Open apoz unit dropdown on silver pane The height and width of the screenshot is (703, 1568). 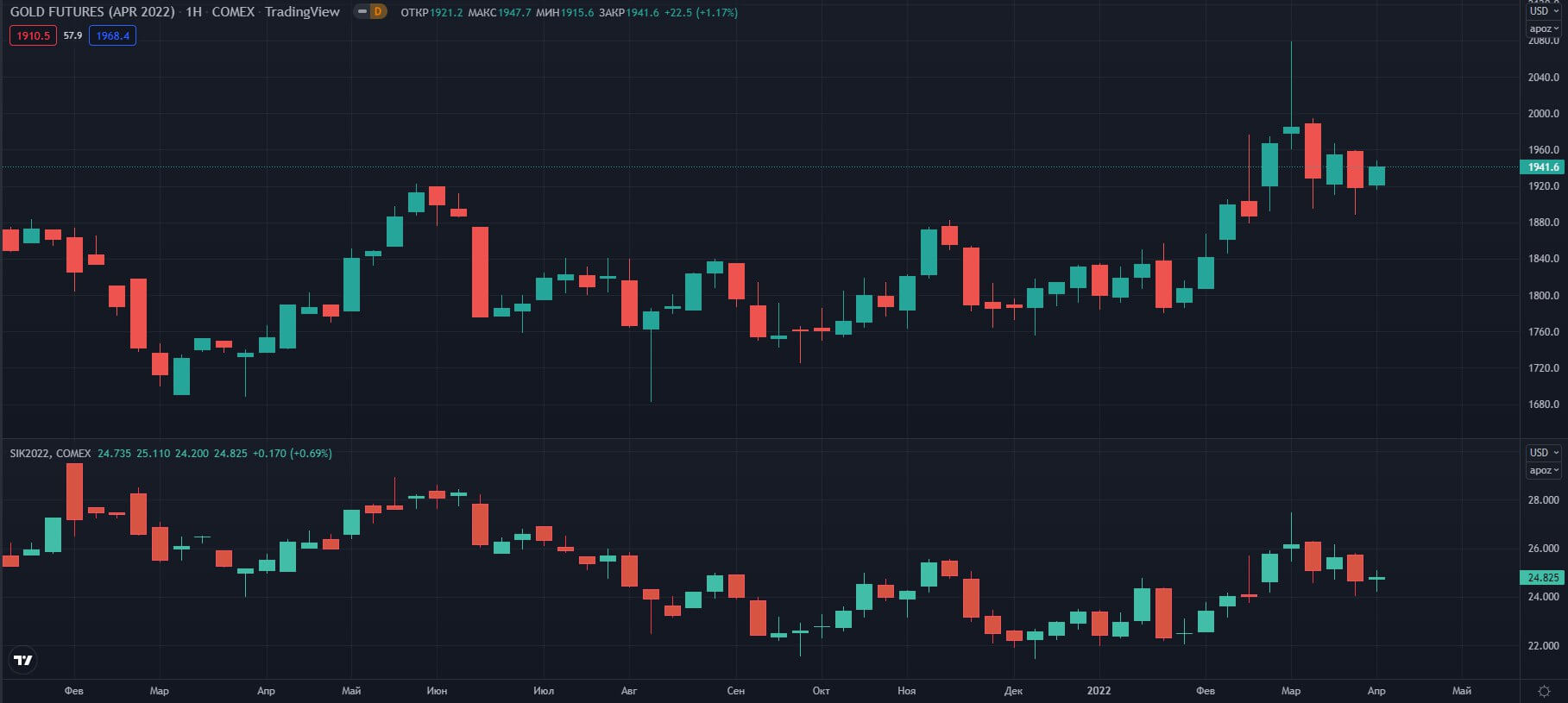[x=1544, y=470]
